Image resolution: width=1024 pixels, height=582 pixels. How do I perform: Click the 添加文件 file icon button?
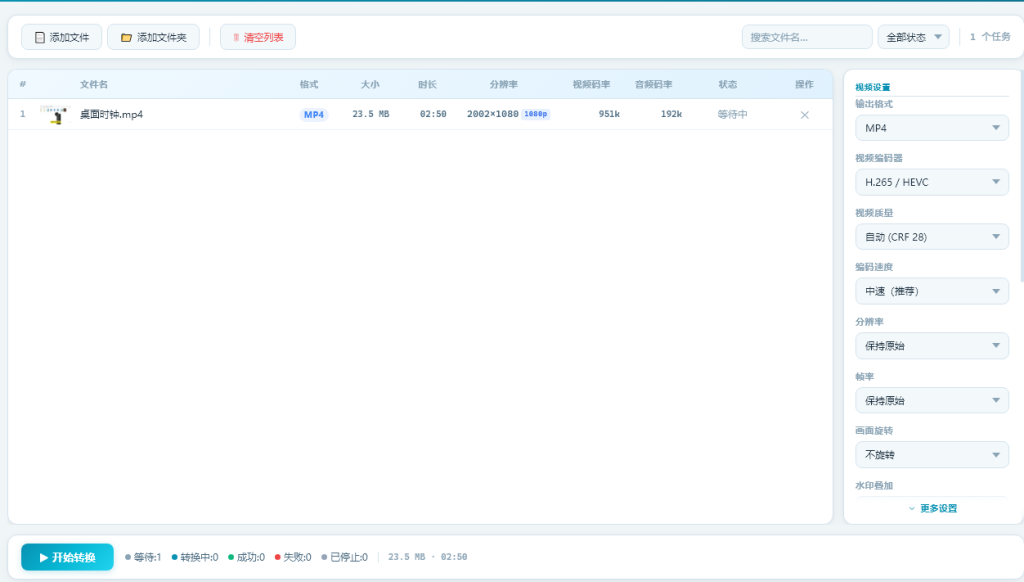click(x=61, y=37)
